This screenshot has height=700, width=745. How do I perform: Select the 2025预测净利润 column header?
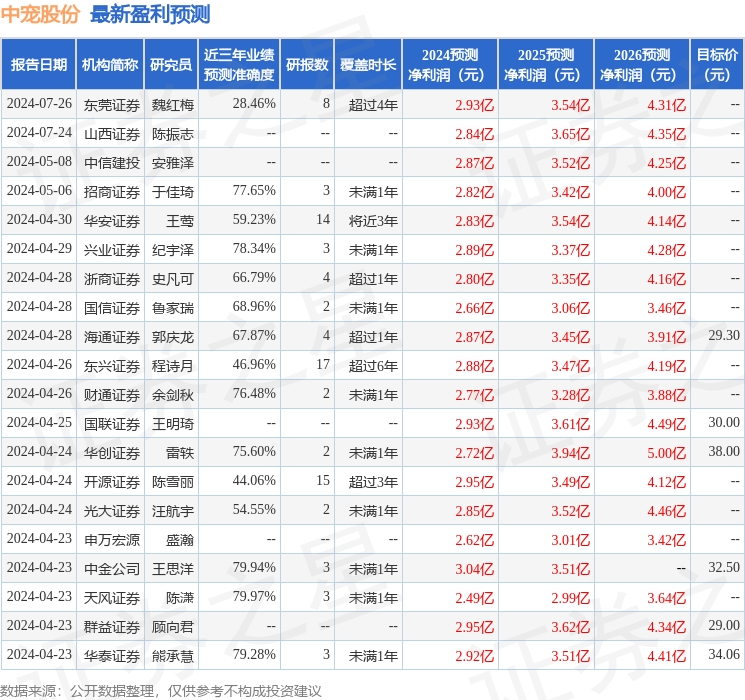[x=546, y=65]
